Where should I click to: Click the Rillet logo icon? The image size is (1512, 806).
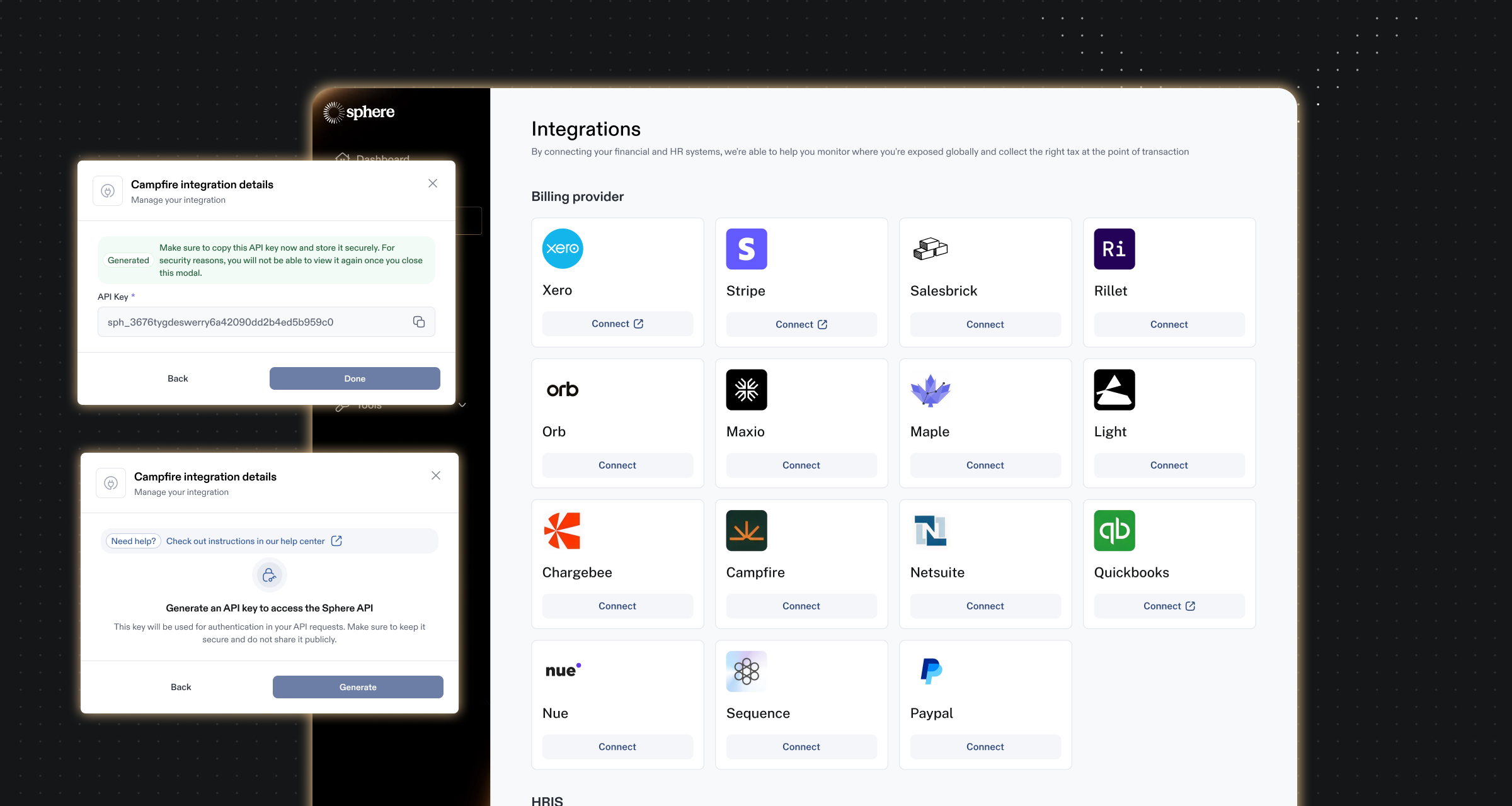click(1114, 249)
